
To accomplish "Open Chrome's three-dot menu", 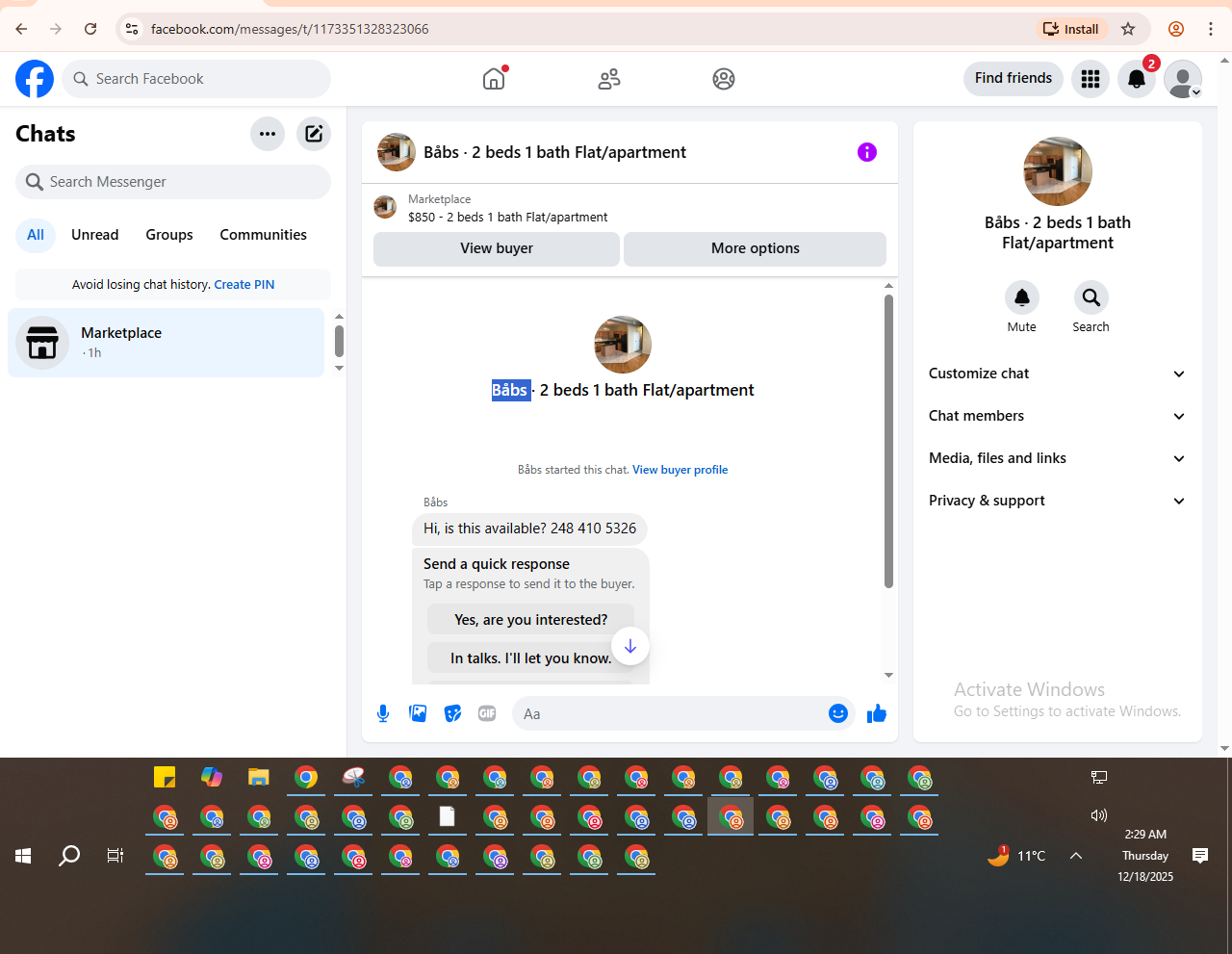I will (x=1211, y=29).
